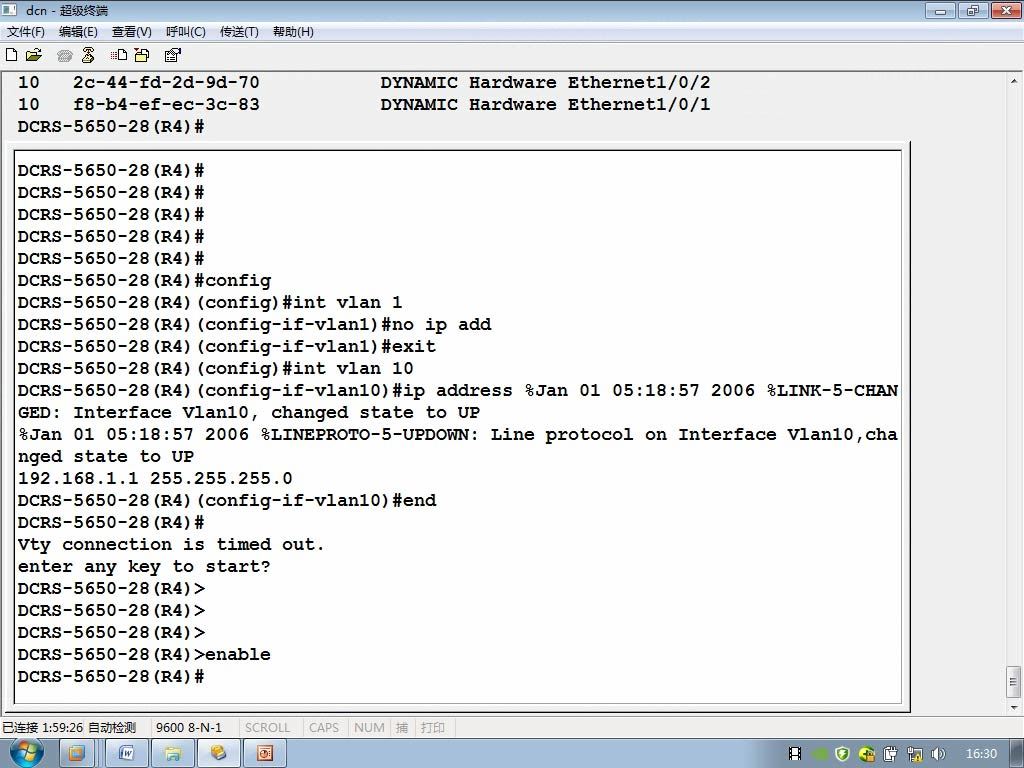
Task: Click the Ethernet1/0/1 port text
Action: [x=639, y=104]
